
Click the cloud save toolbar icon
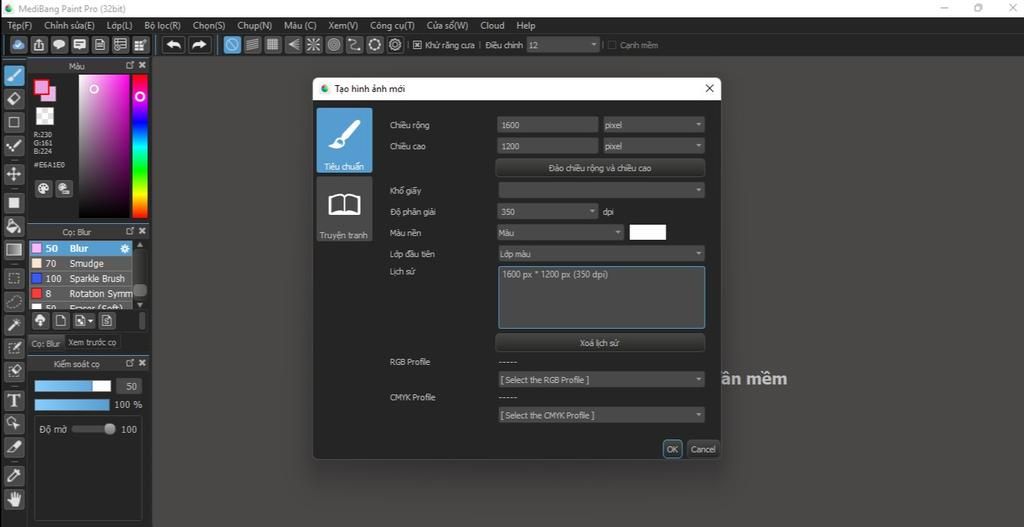(18, 45)
